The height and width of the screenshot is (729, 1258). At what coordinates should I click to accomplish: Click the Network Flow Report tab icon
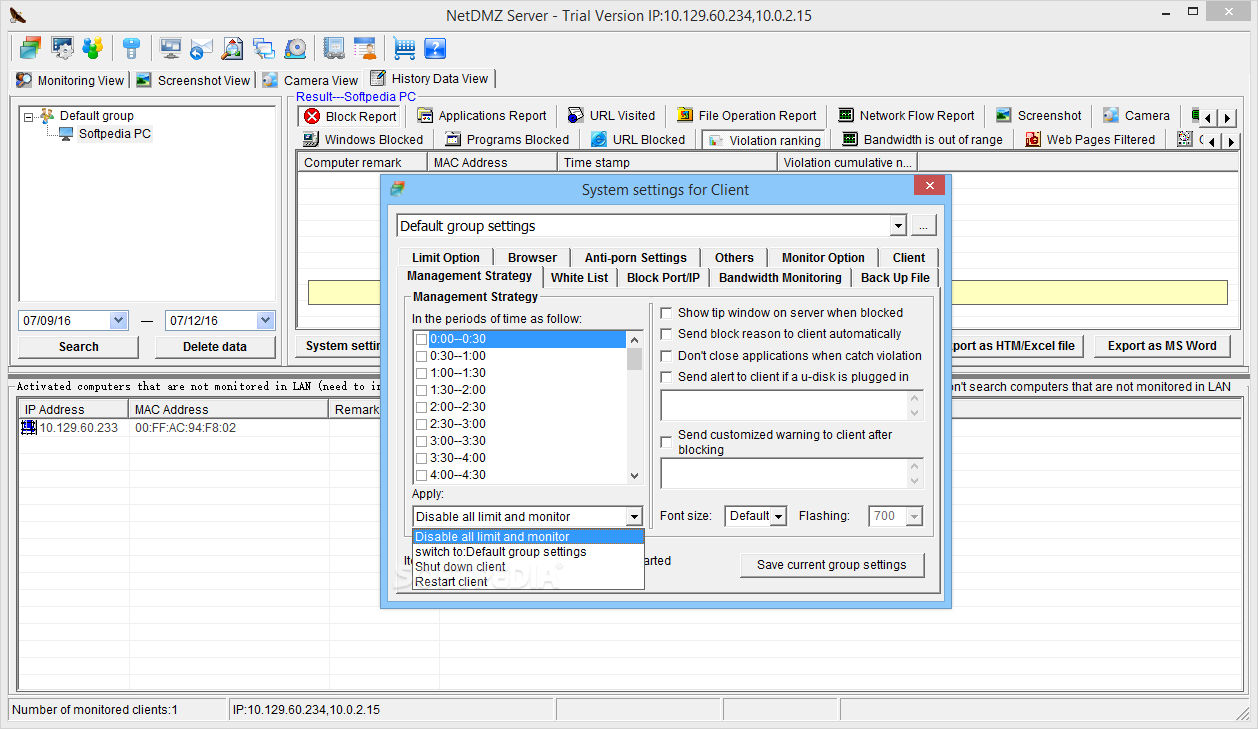(x=846, y=116)
